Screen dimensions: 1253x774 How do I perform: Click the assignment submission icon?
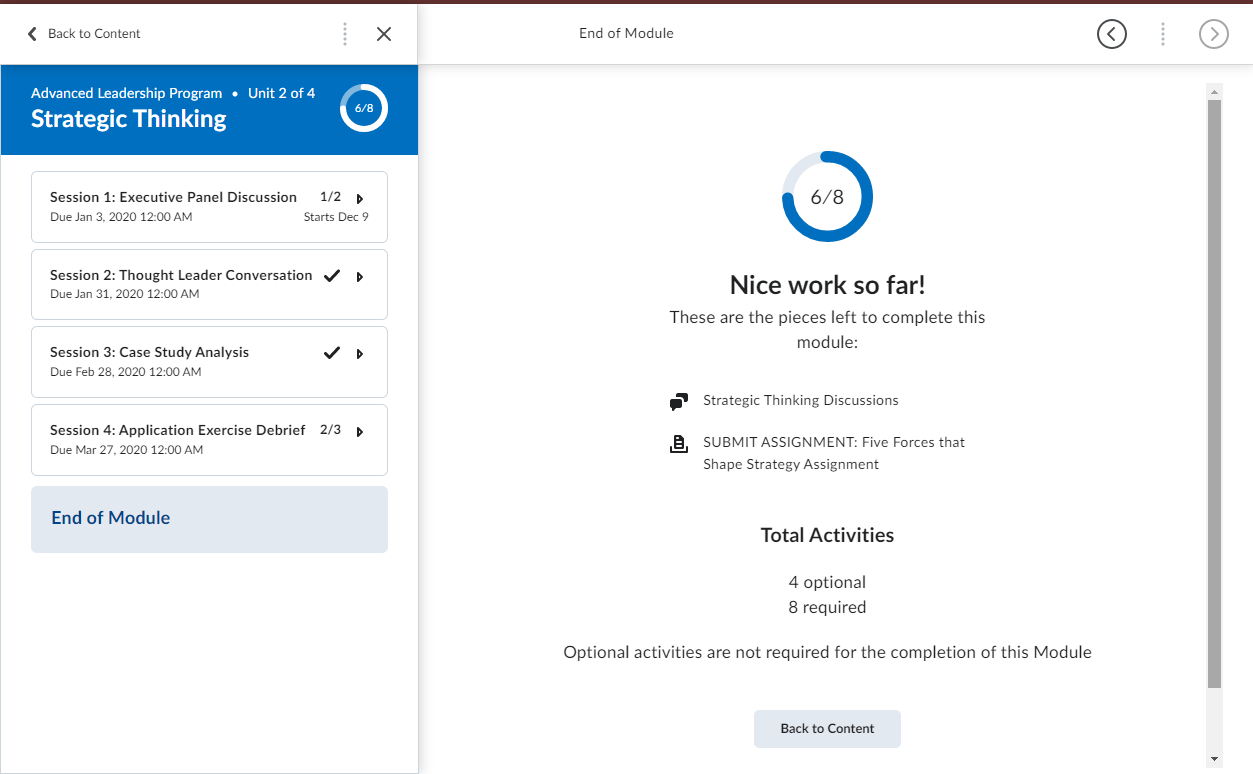tap(679, 444)
